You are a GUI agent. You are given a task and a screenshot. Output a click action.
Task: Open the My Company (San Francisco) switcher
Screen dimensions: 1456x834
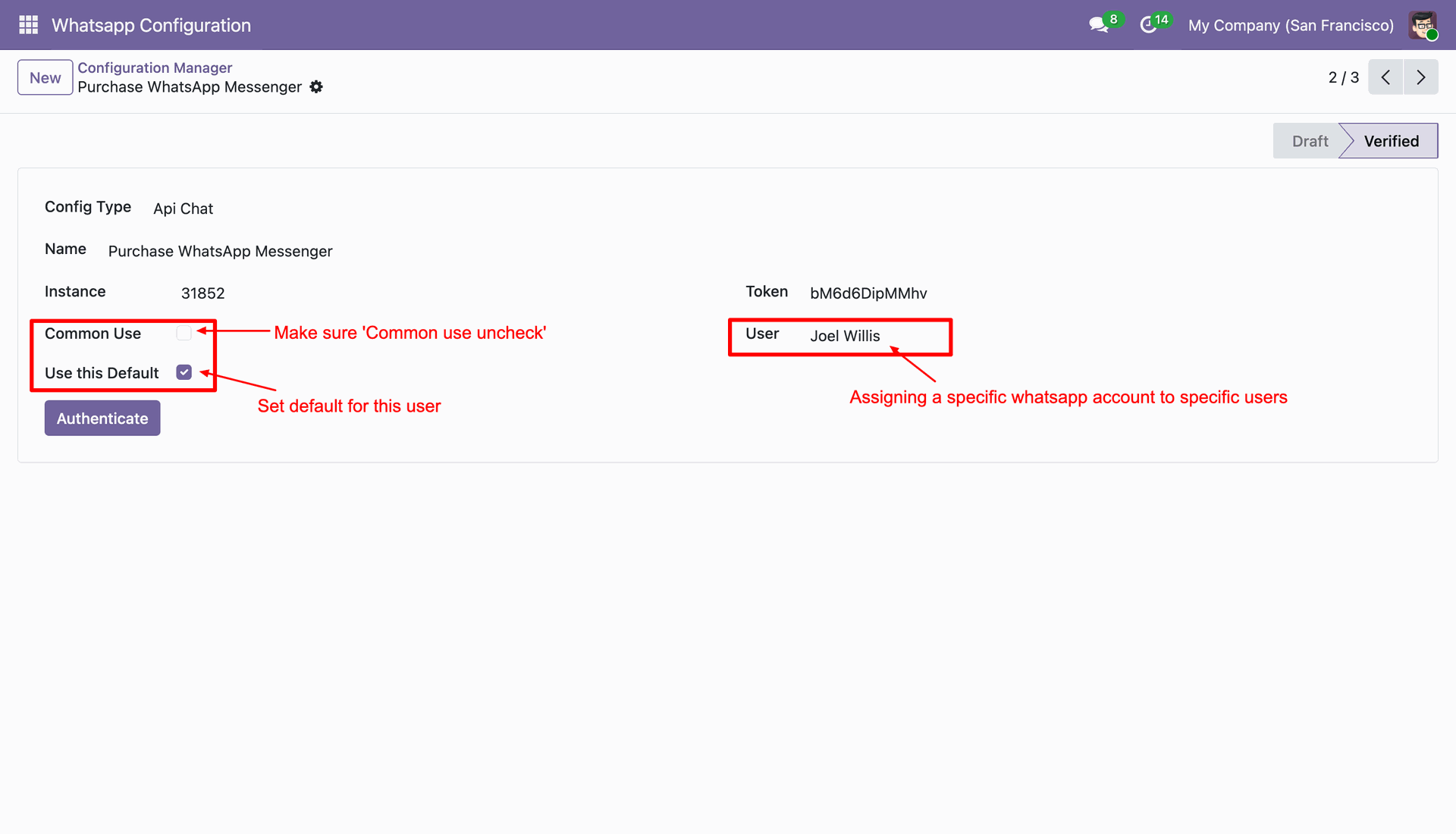tap(1291, 25)
